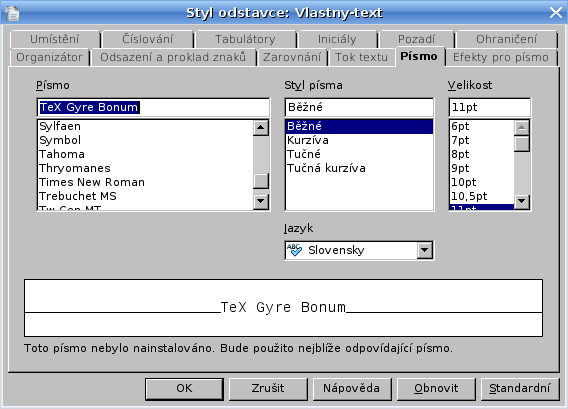This screenshot has height=409, width=568.
Task: Click the document icon in the title bar
Action: coord(12,13)
